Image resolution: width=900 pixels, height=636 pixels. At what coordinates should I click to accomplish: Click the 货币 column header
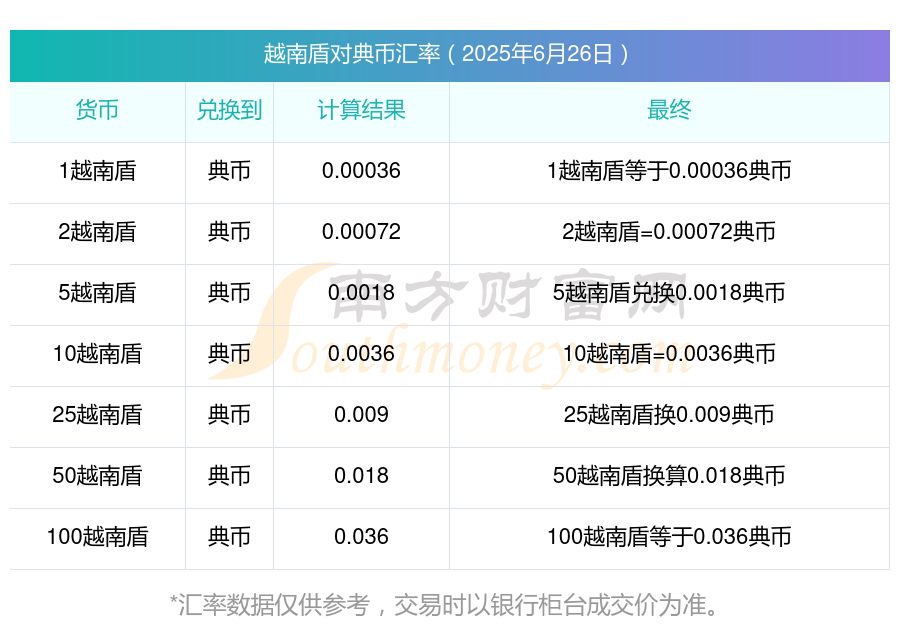[97, 110]
